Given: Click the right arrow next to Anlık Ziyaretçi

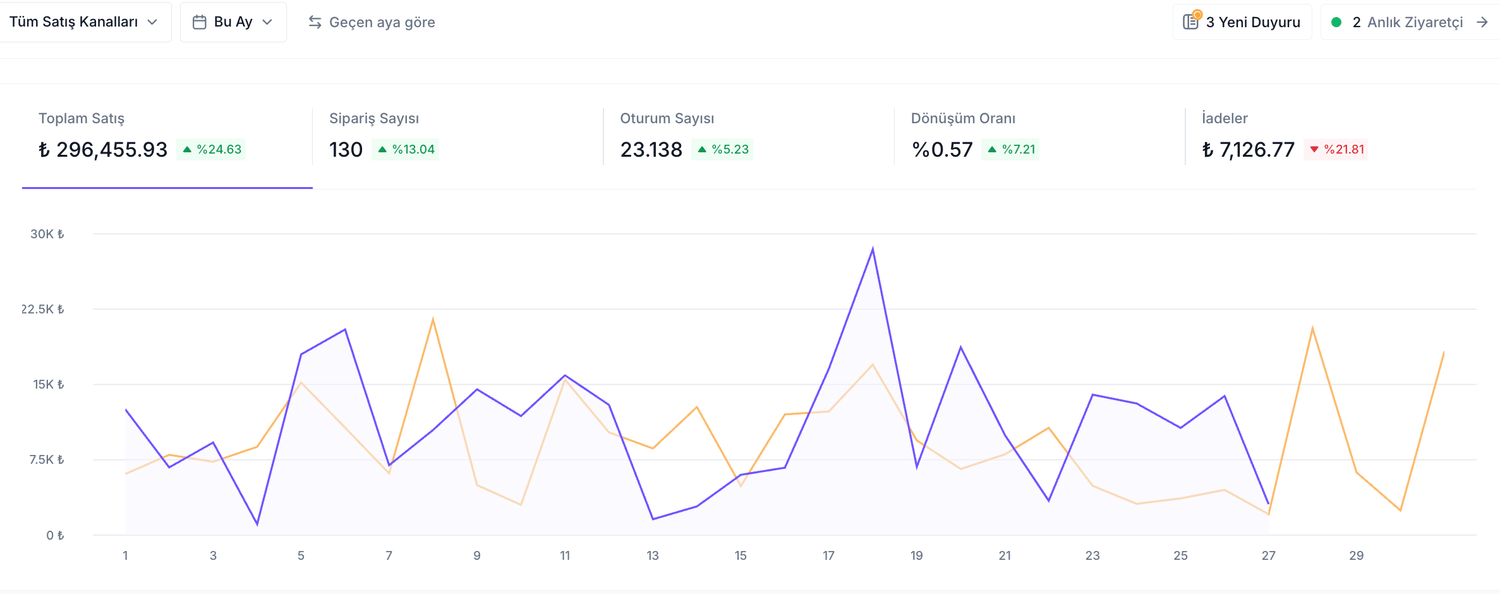Looking at the screenshot, I should (x=1482, y=22).
